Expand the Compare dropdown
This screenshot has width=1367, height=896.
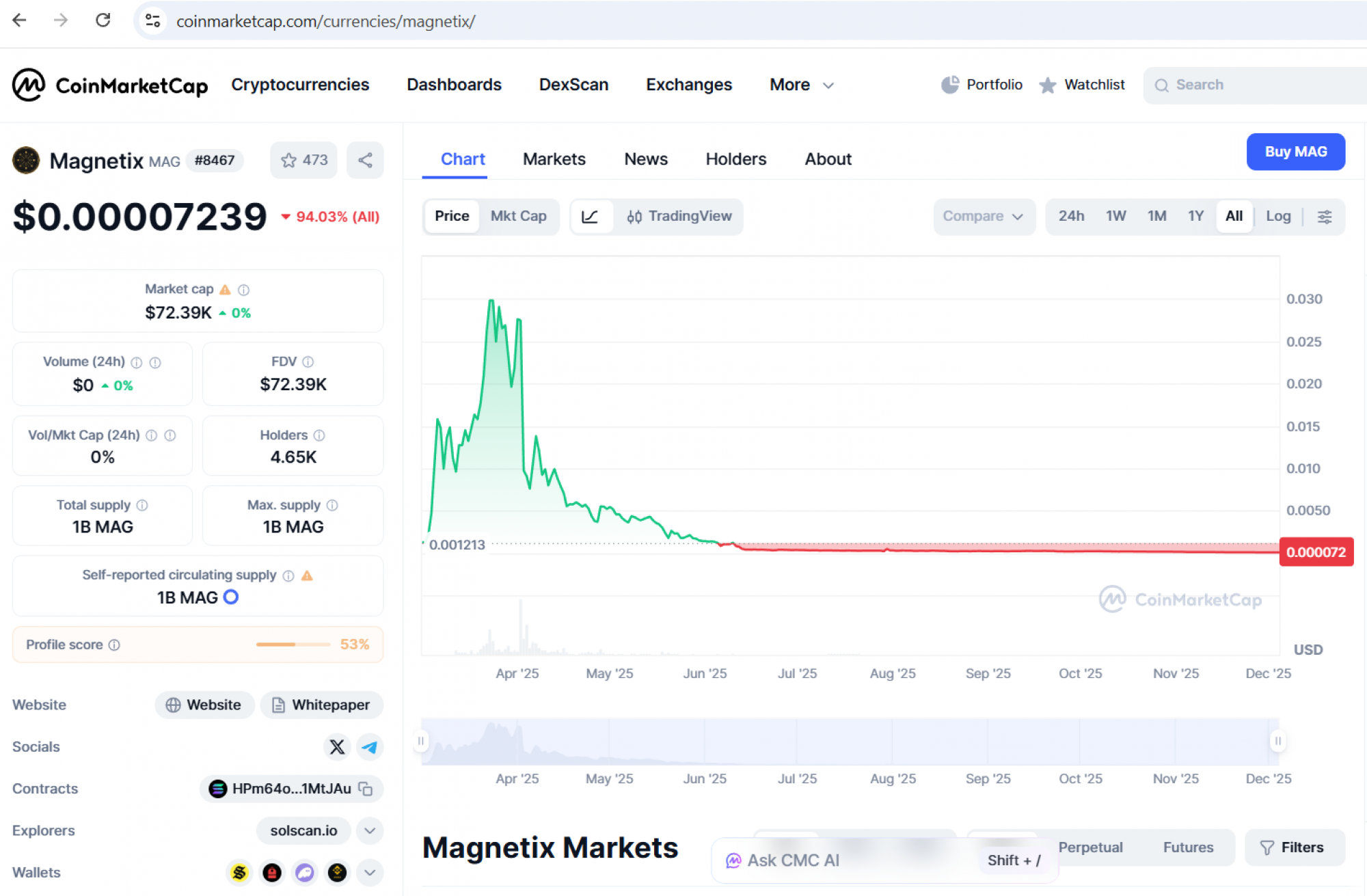point(983,216)
